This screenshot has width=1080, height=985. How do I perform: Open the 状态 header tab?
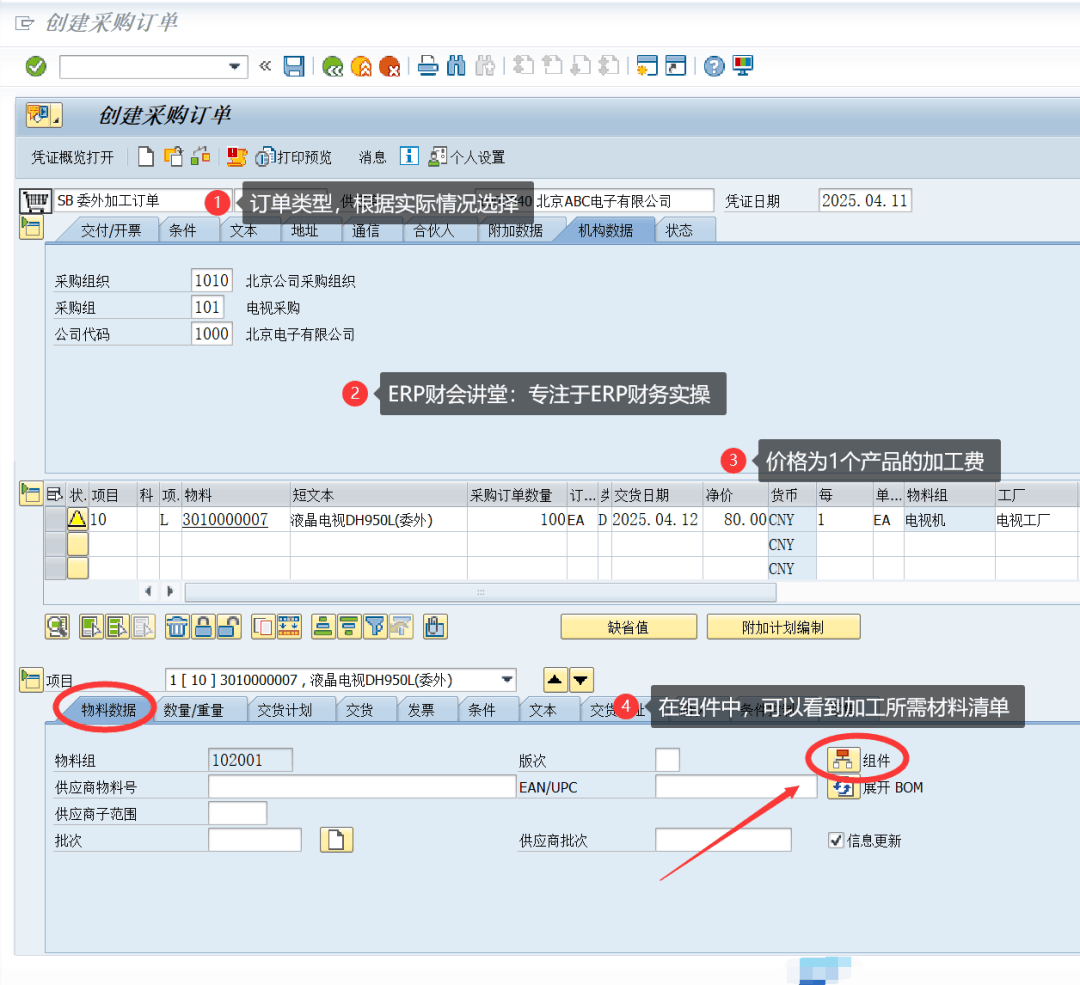679,230
